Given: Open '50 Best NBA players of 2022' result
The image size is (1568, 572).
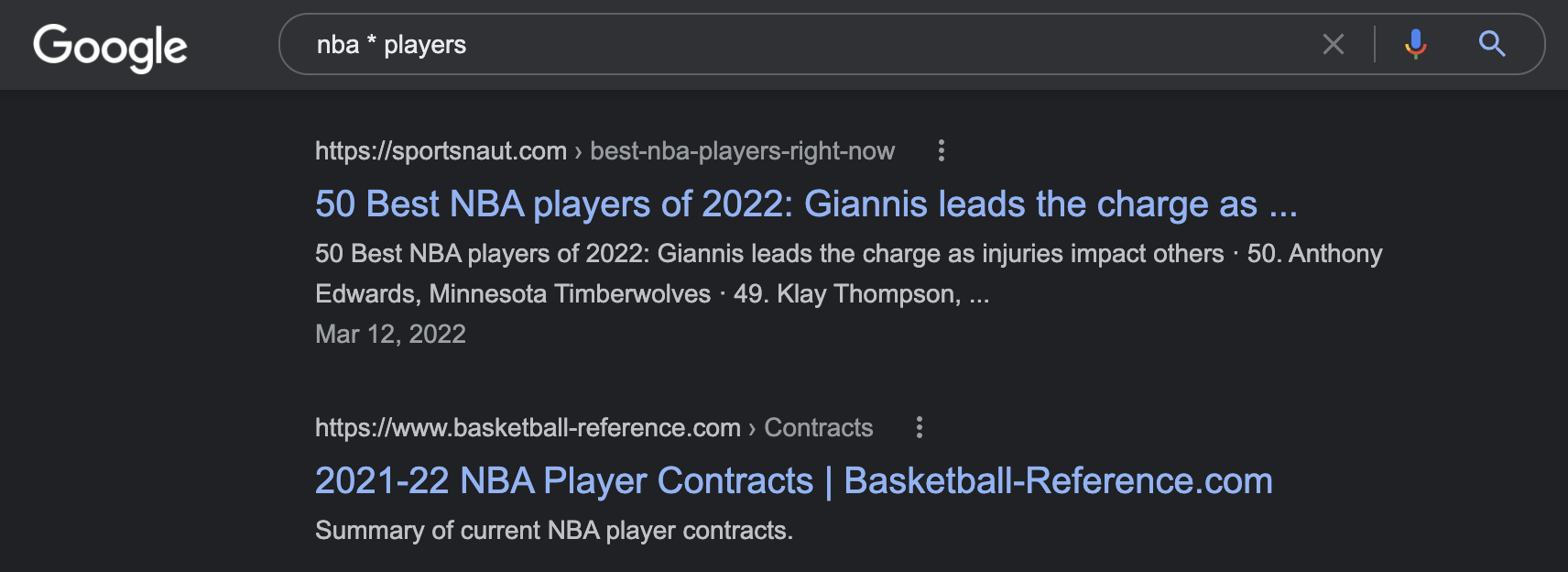Looking at the screenshot, I should pyautogui.click(x=806, y=203).
